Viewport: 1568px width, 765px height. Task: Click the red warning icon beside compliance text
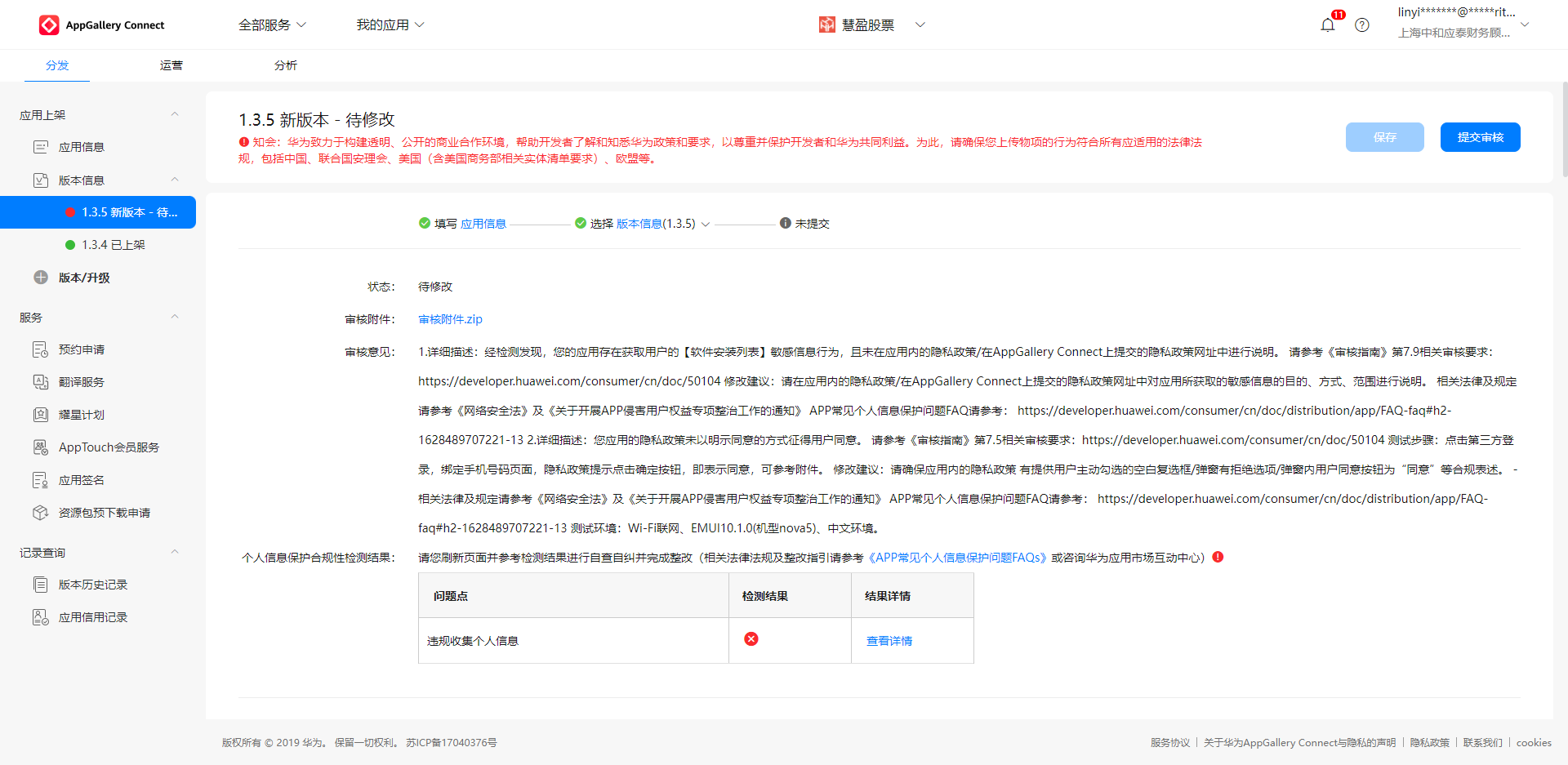pyautogui.click(x=1218, y=557)
